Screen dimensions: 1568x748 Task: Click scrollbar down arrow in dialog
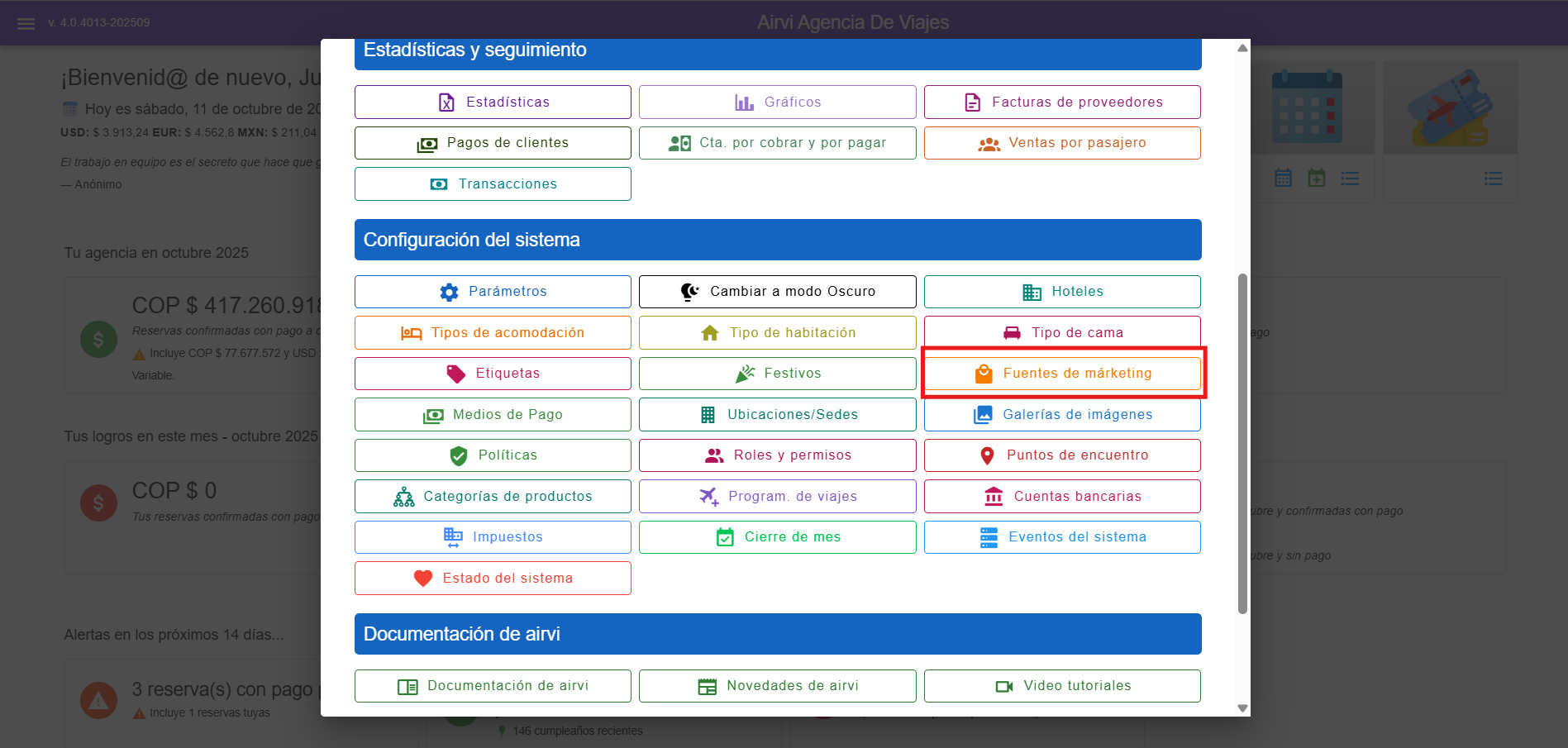tap(1242, 708)
